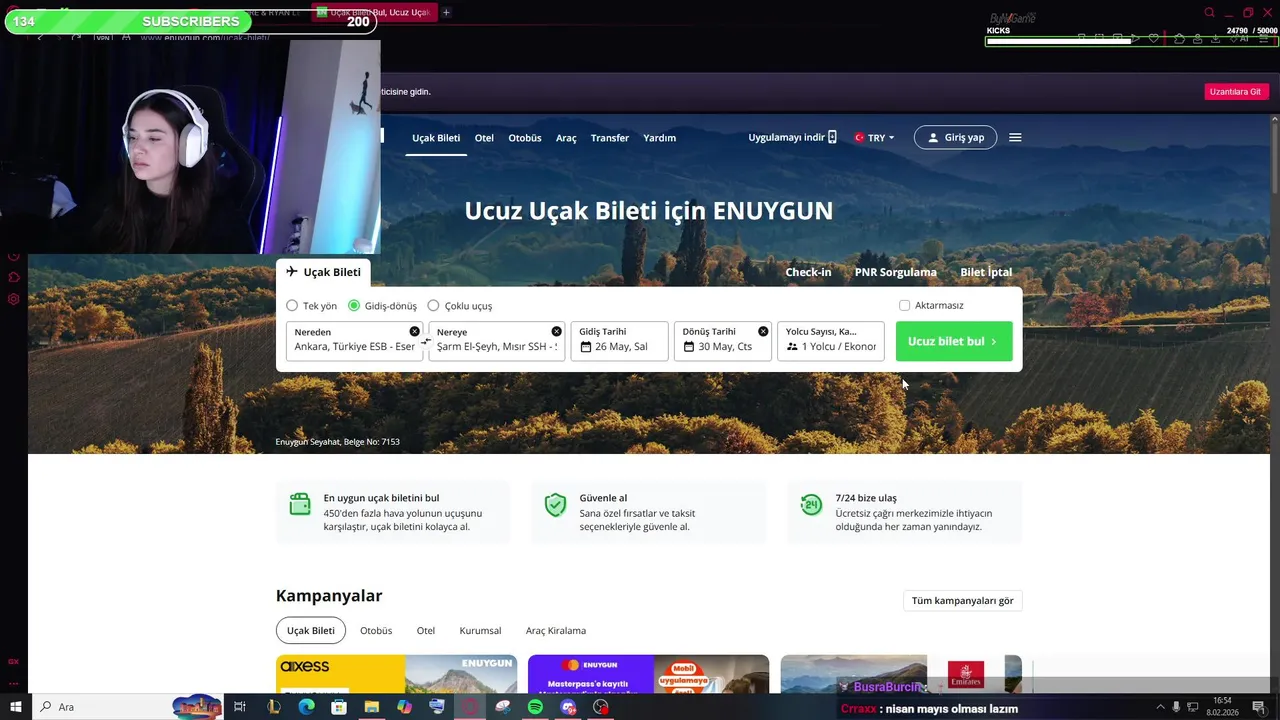This screenshot has width=1280, height=720.
Task: Open Task View on the taskbar
Action: click(x=240, y=707)
